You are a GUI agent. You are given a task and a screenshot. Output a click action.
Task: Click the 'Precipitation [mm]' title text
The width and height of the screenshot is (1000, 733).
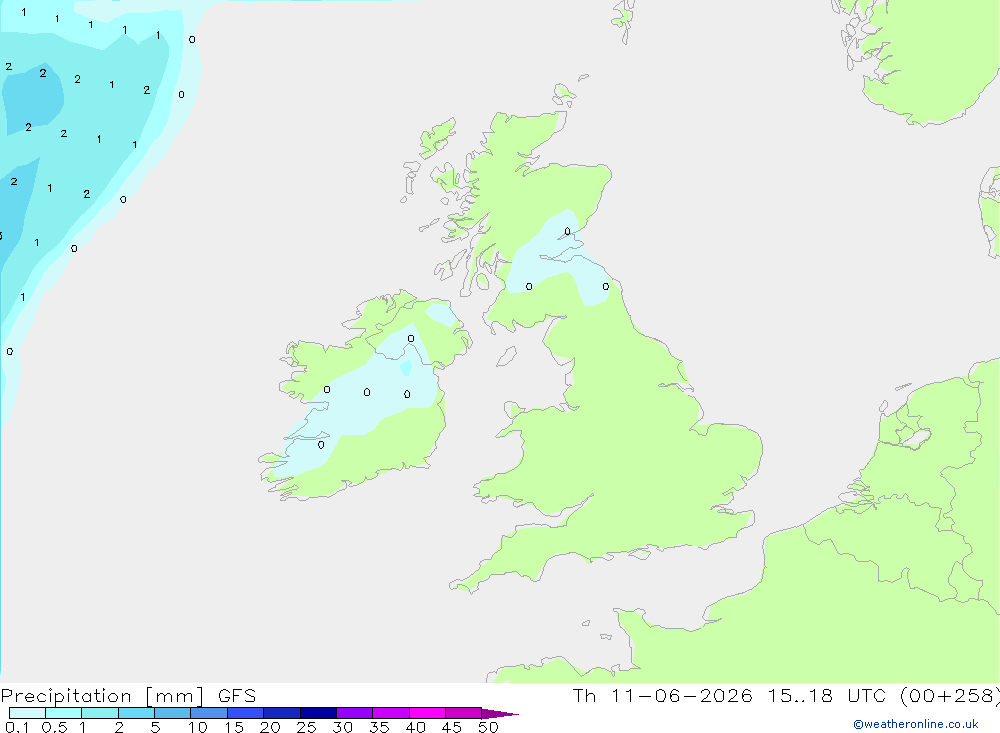pyautogui.click(x=102, y=696)
